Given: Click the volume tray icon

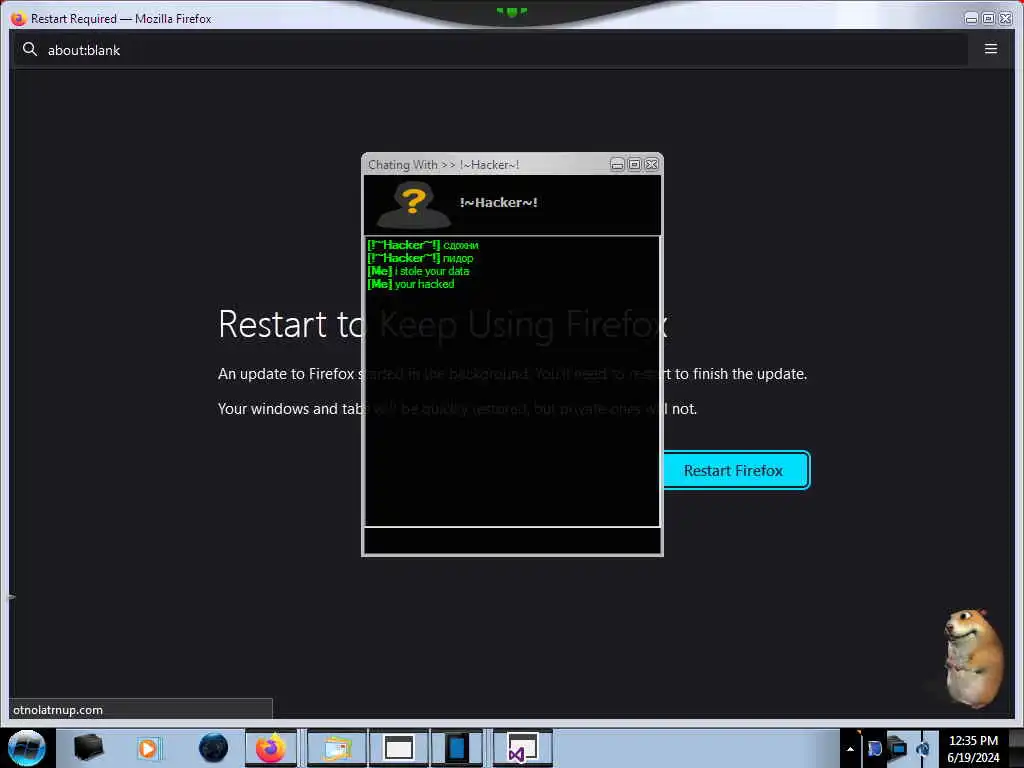Looking at the screenshot, I should point(923,748).
